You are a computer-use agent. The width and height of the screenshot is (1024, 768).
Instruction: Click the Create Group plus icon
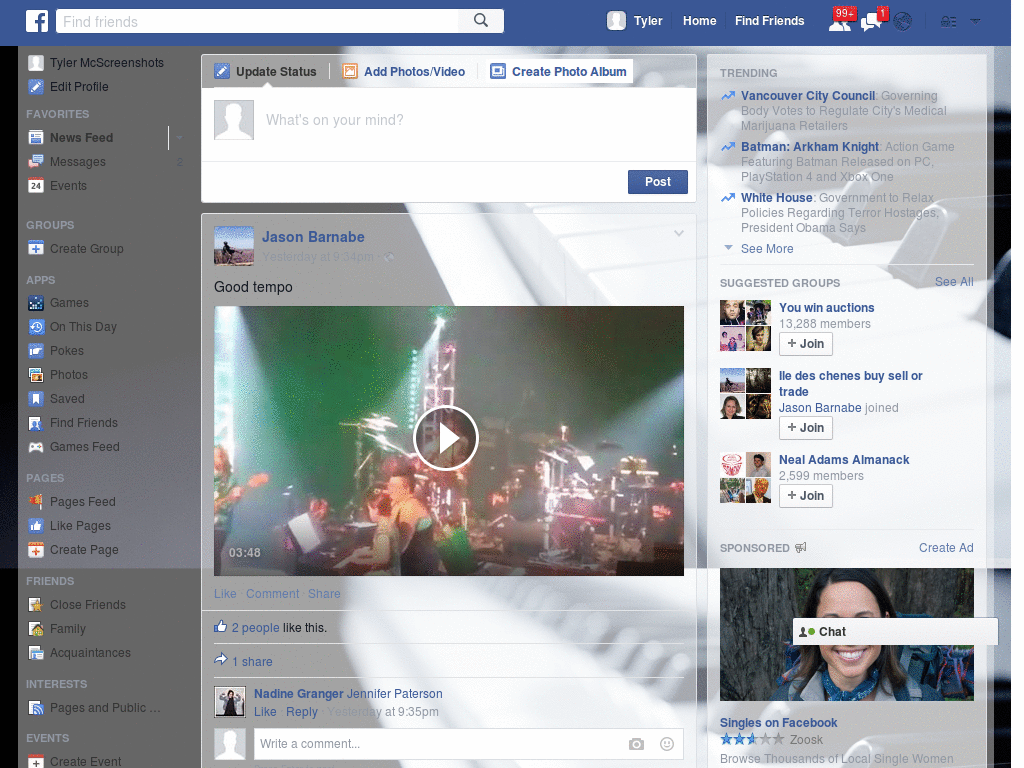coord(36,248)
